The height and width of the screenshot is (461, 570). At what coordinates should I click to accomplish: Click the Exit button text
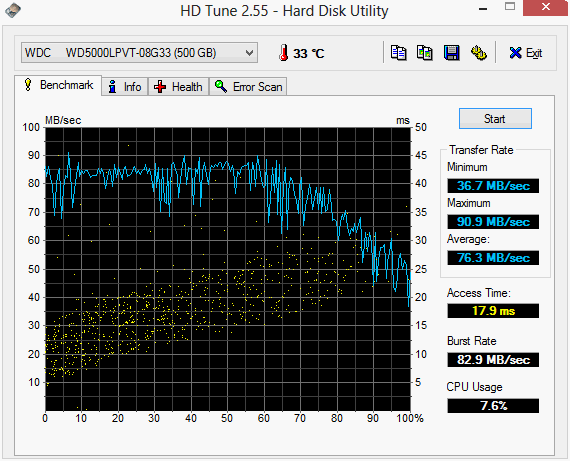(x=534, y=53)
